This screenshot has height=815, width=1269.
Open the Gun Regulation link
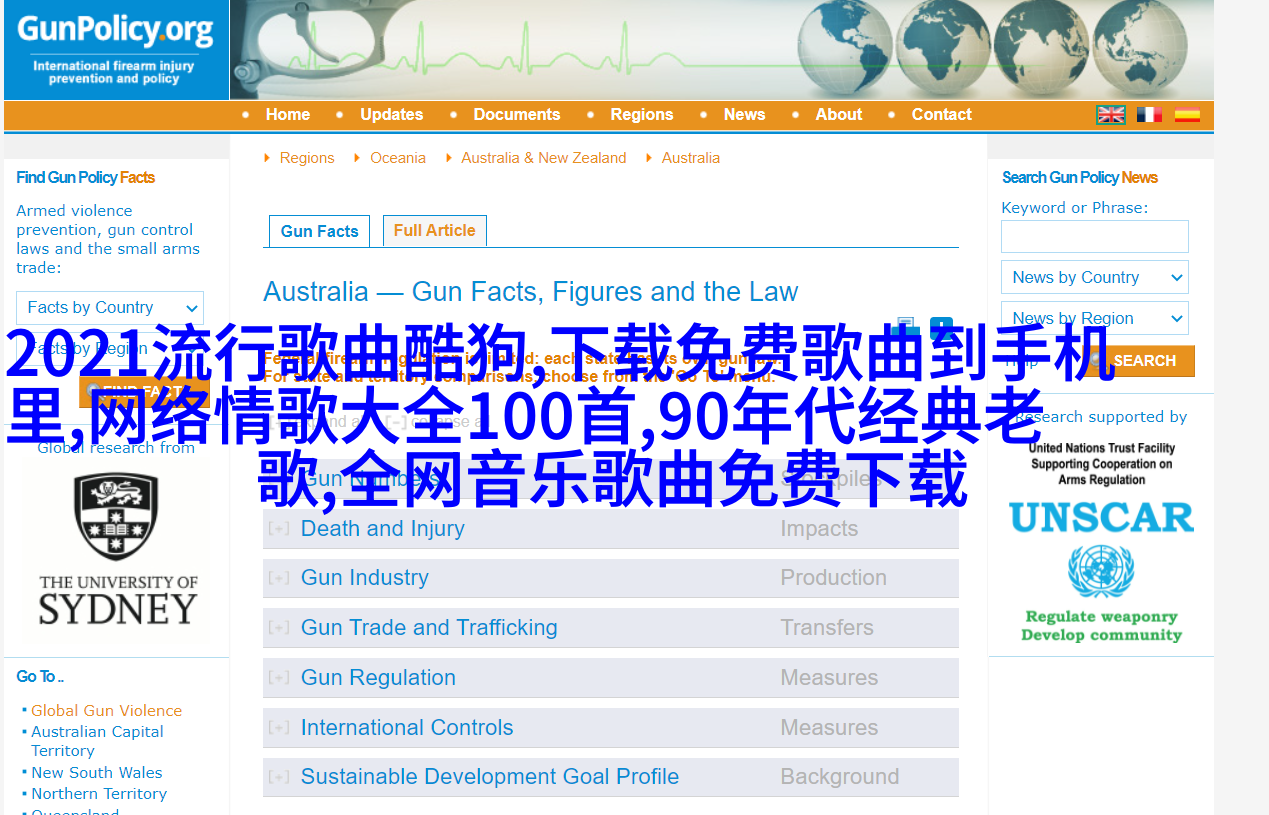378,678
